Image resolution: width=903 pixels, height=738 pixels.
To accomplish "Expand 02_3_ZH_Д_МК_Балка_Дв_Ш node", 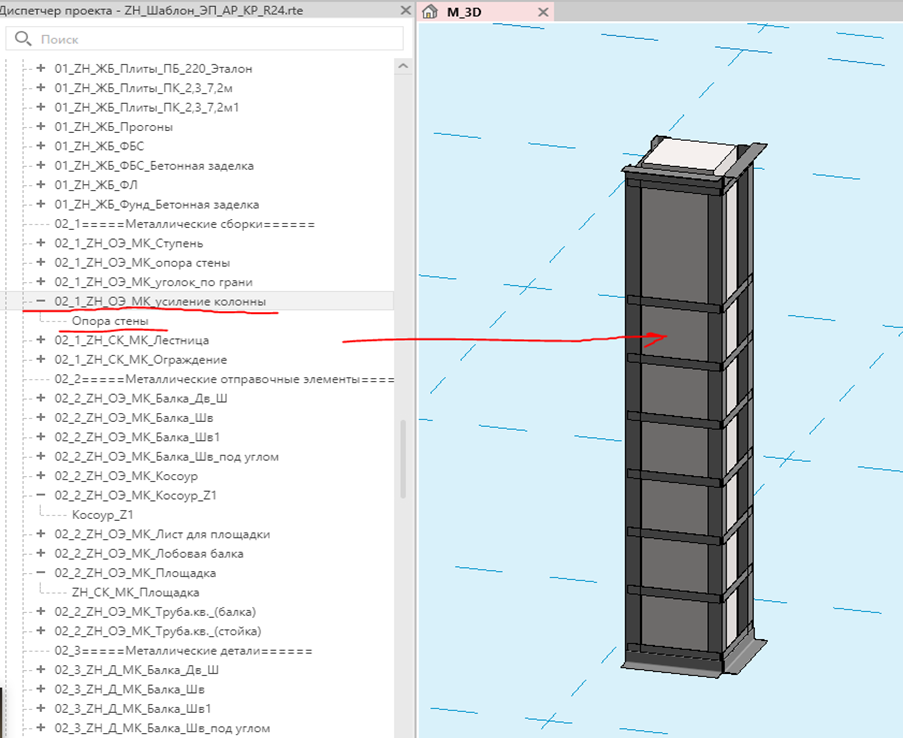I will (x=41, y=669).
